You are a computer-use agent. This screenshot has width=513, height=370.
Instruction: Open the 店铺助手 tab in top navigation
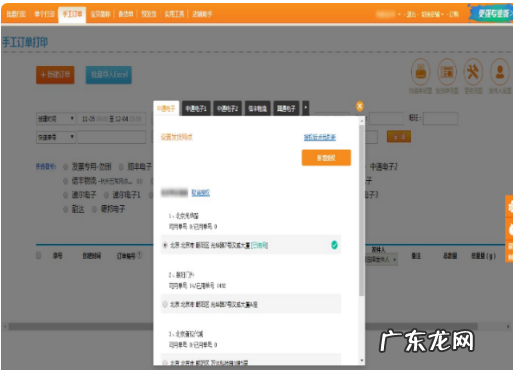(x=202, y=14)
